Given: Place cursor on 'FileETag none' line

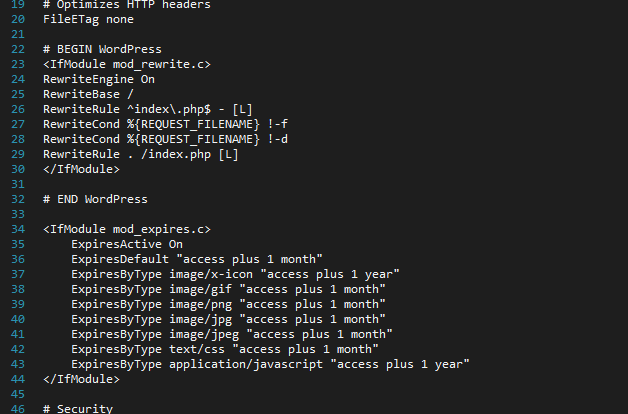Looking at the screenshot, I should [89, 19].
